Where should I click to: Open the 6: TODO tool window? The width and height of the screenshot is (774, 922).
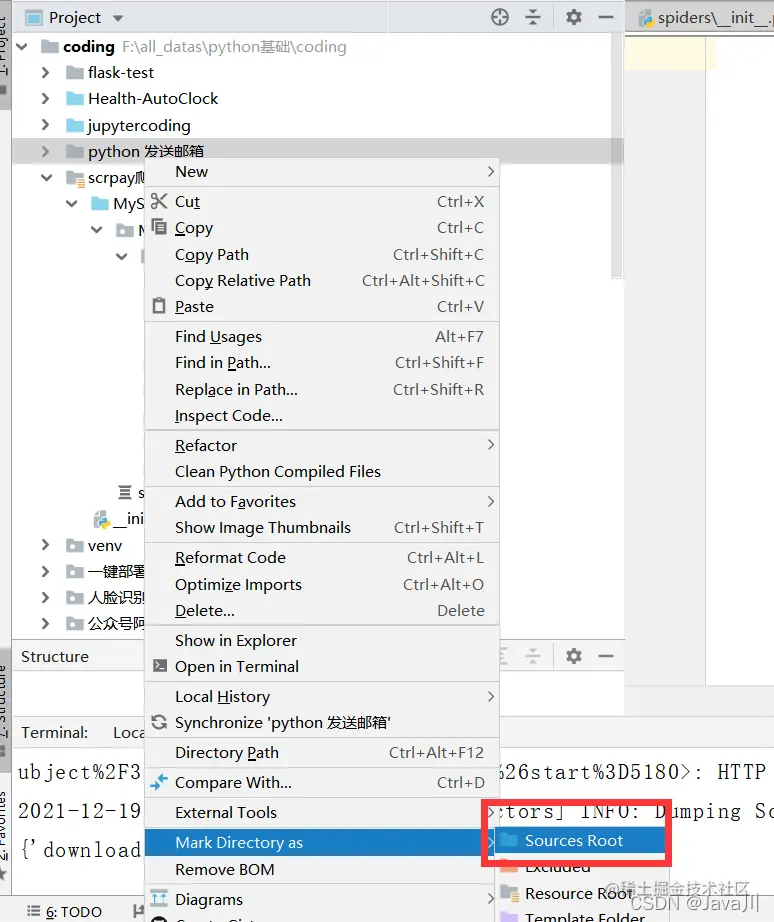[65, 911]
